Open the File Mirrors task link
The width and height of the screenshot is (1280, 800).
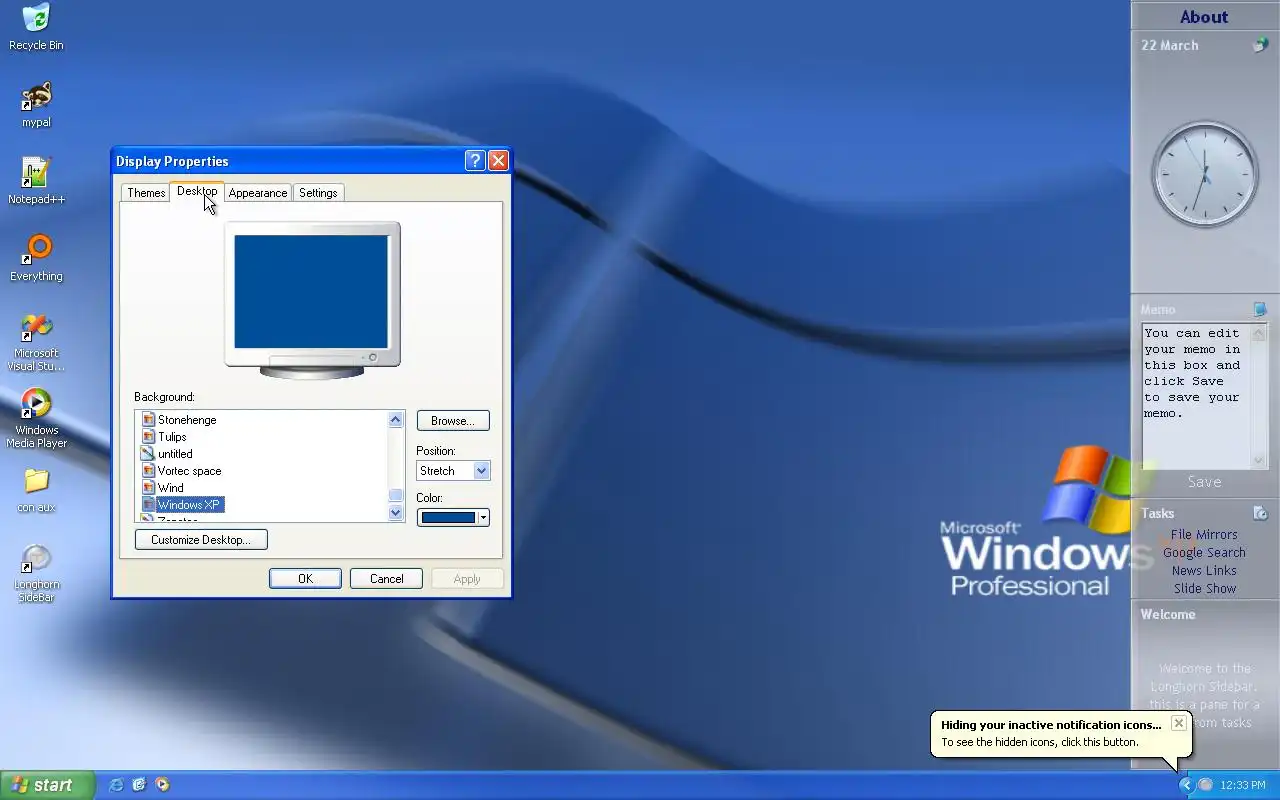pos(1204,535)
